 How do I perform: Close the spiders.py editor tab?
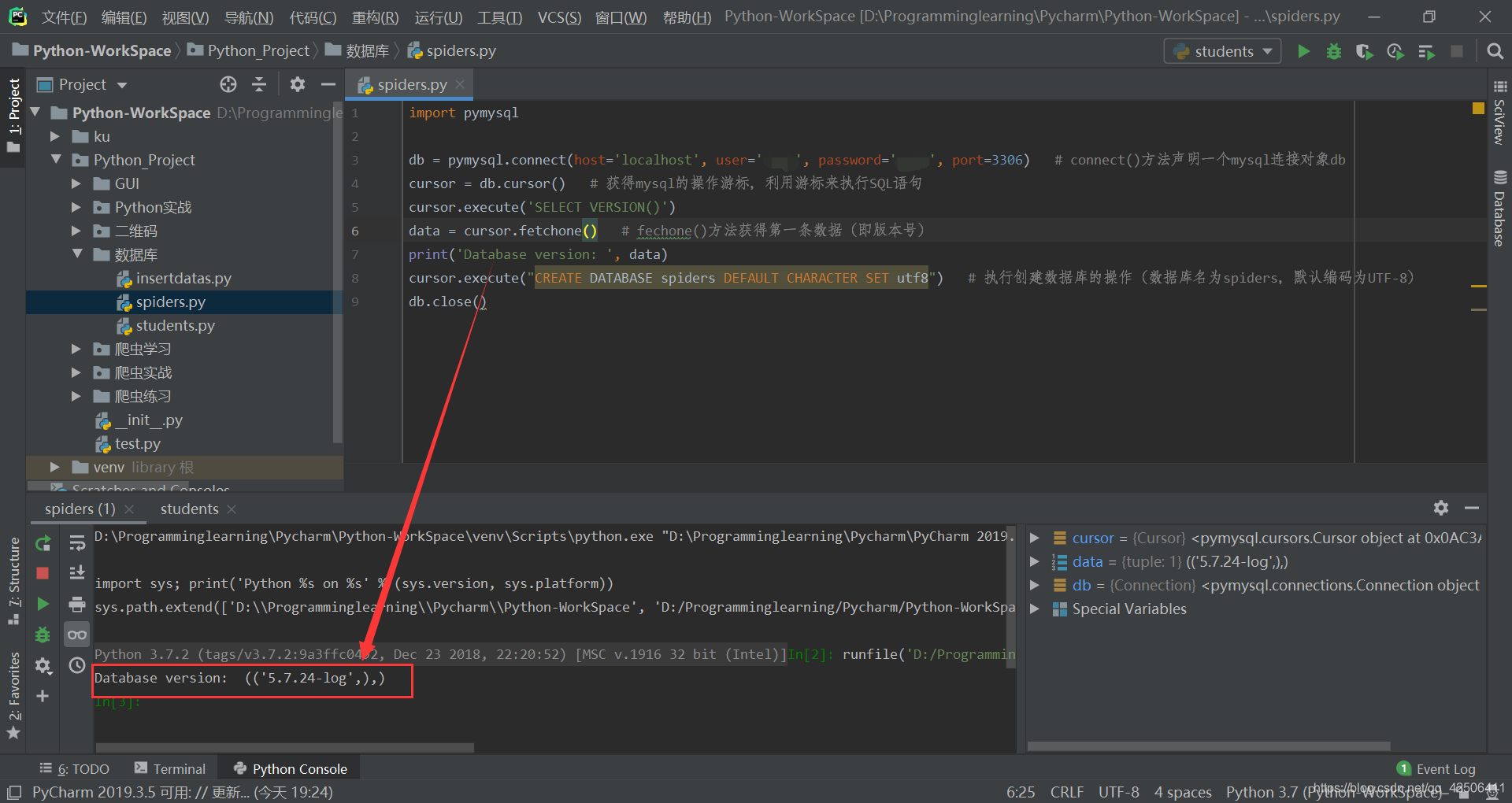[460, 84]
